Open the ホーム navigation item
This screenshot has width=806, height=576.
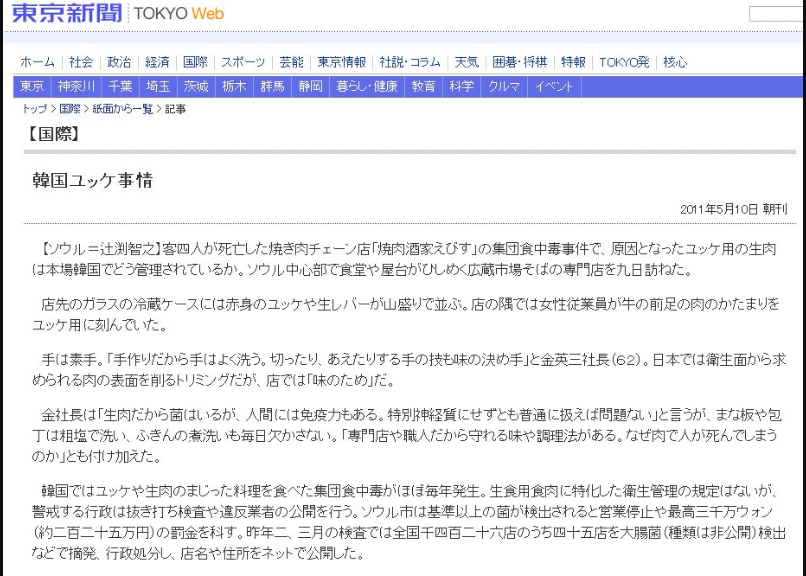(x=37, y=61)
